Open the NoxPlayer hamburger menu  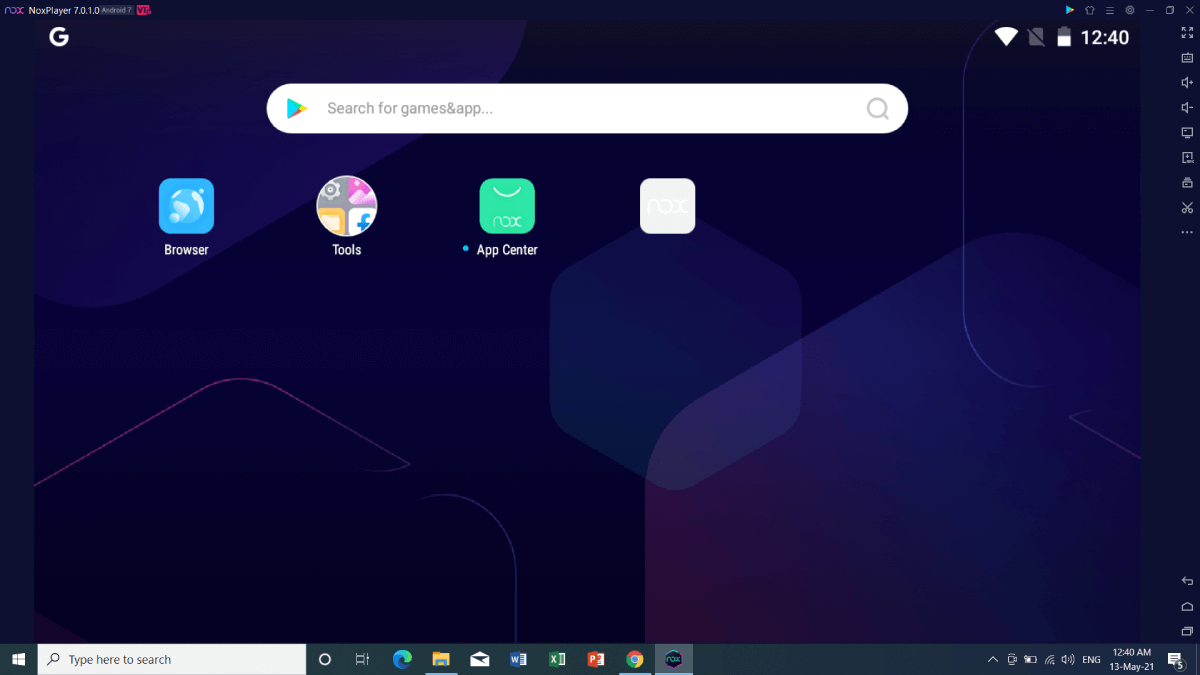click(1109, 10)
